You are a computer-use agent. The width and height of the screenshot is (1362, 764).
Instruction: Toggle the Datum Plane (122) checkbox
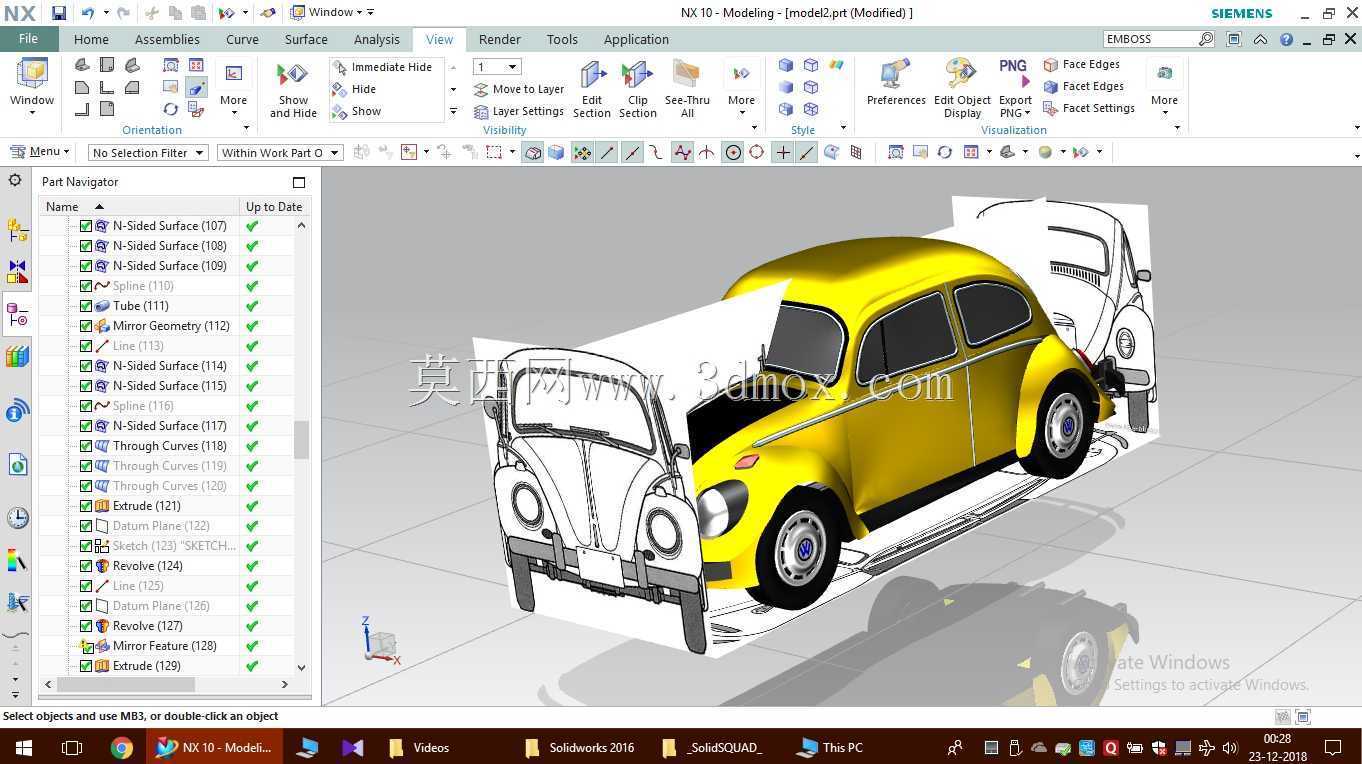coord(86,526)
